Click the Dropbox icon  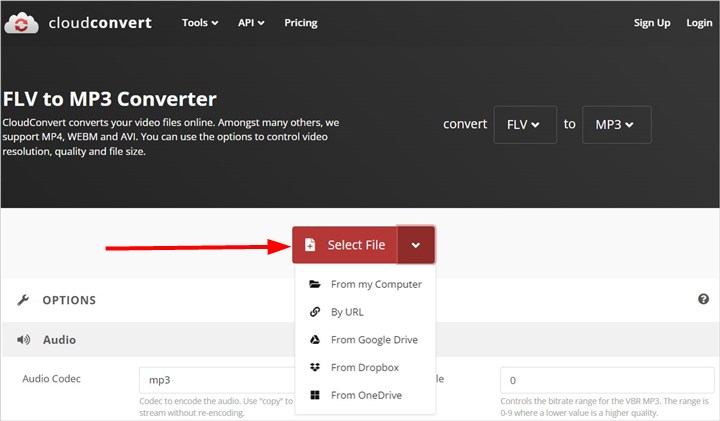click(x=314, y=367)
